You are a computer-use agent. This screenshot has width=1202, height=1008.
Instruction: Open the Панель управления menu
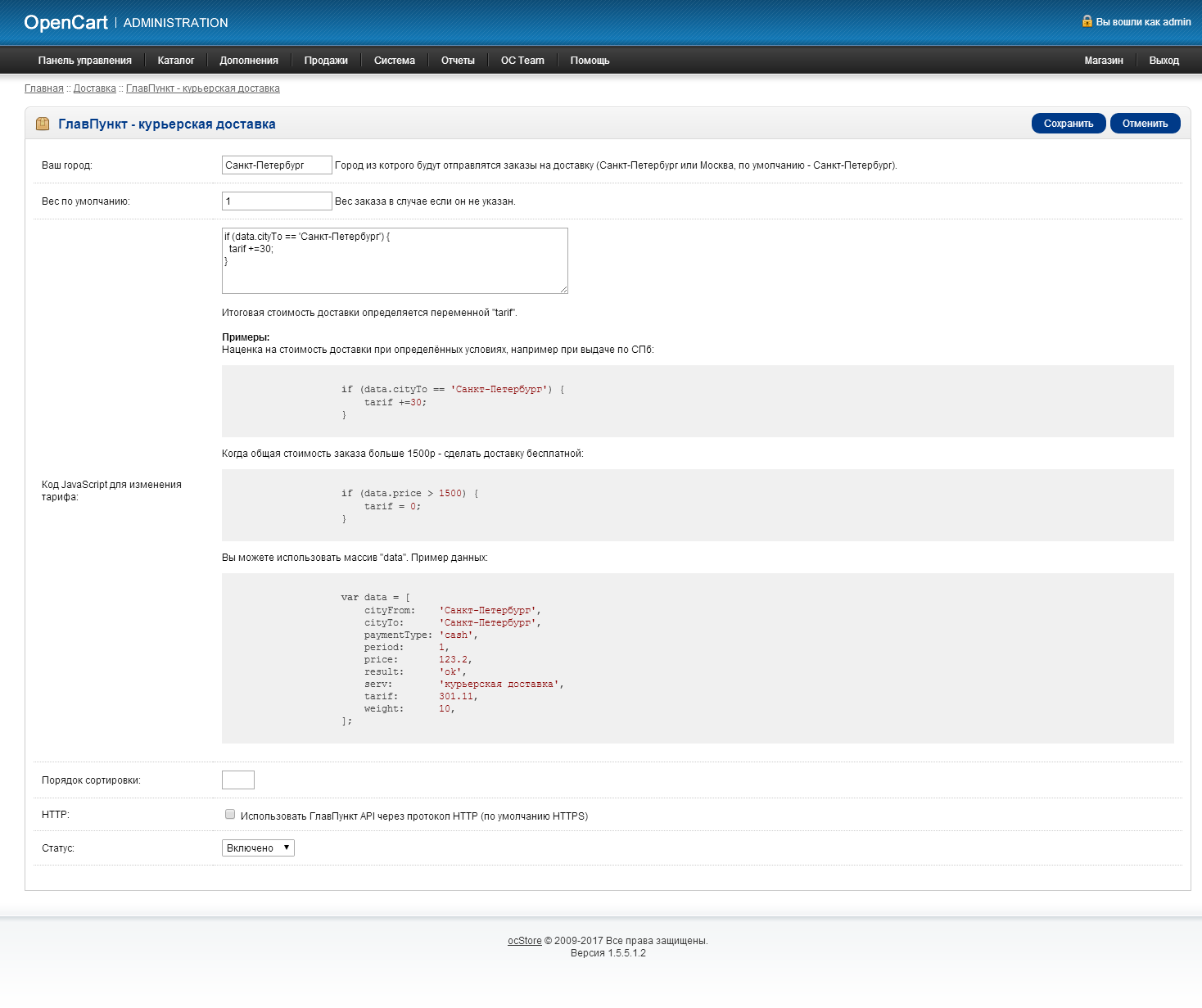[x=84, y=61]
